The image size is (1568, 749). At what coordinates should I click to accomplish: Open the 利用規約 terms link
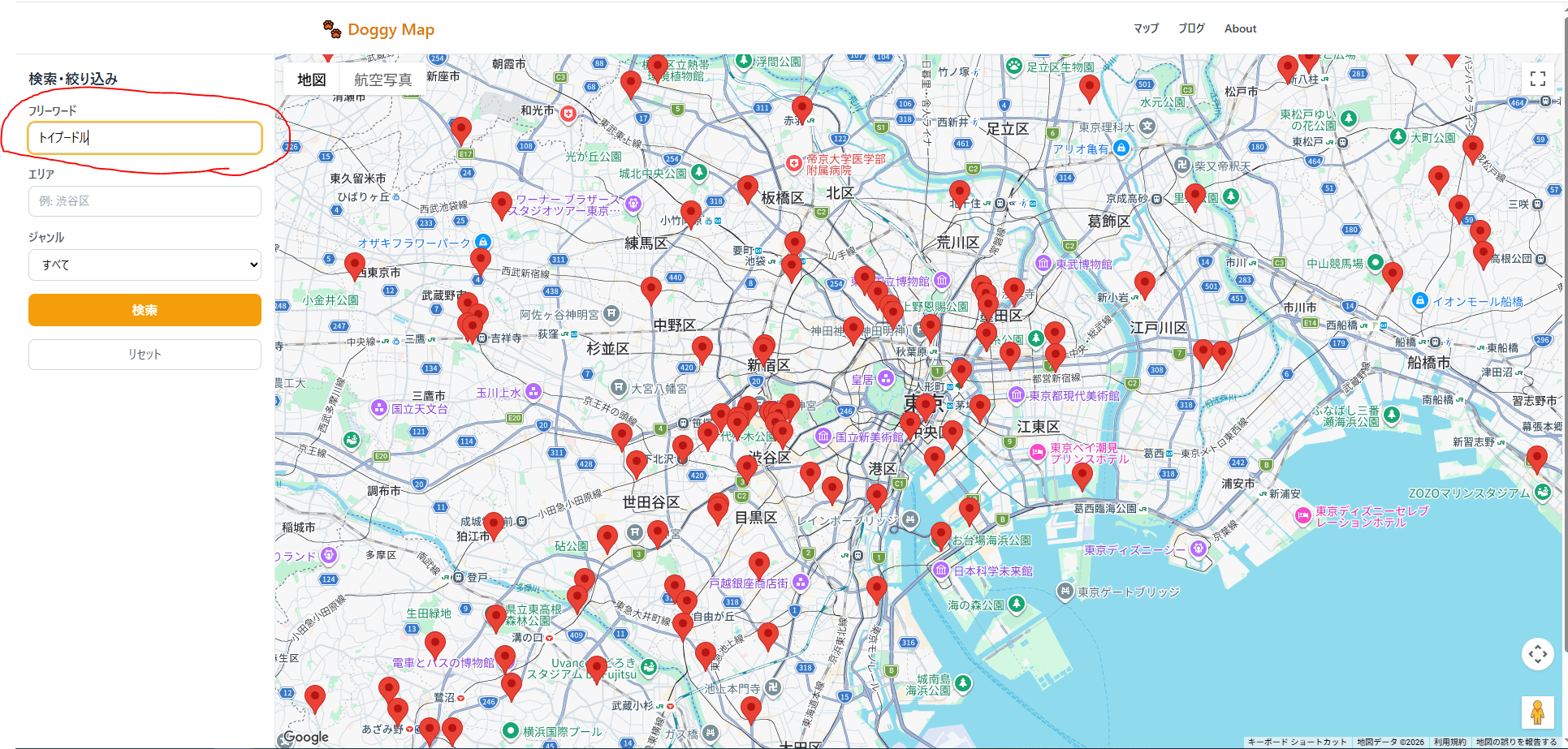1449,742
